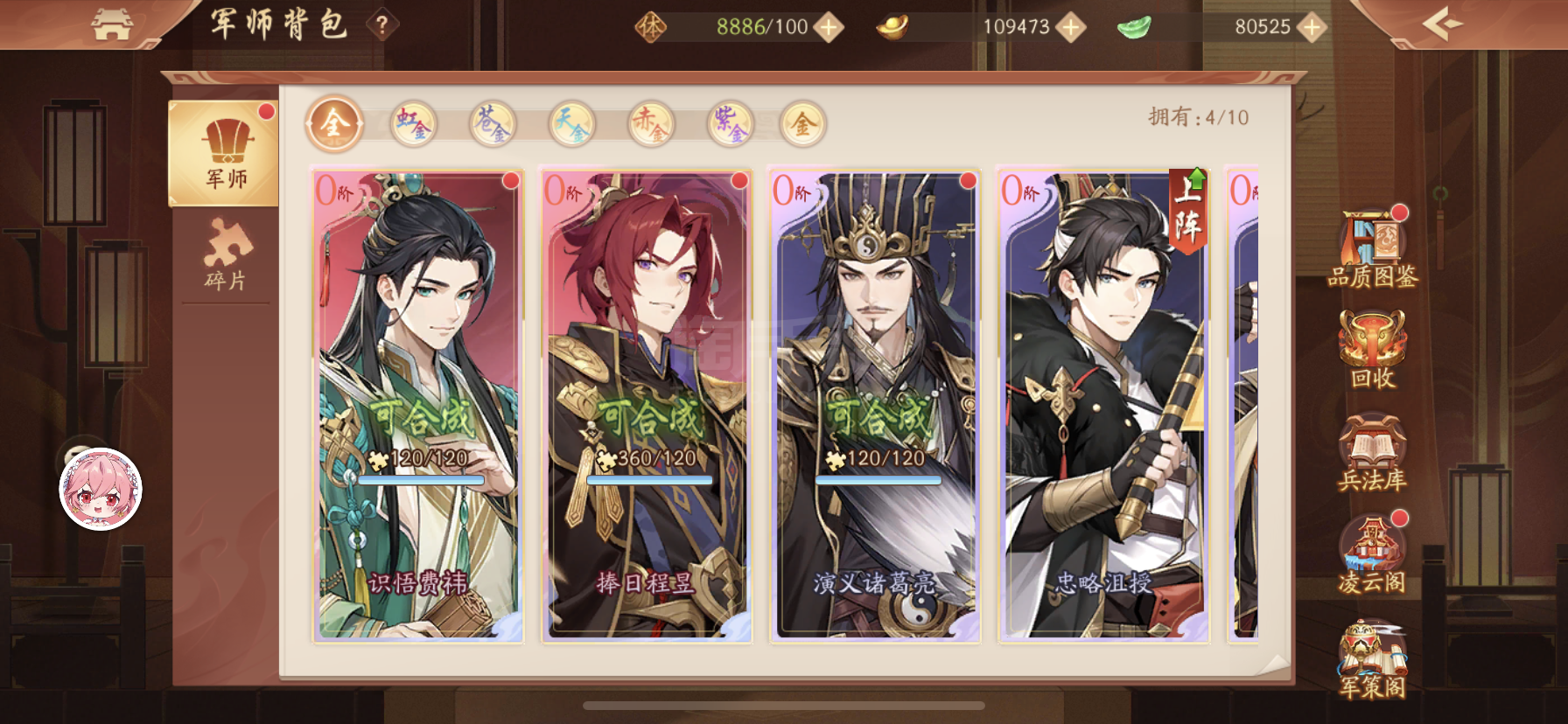Open the 回收 recycle cauldron icon
This screenshot has width=1568, height=724.
(x=1372, y=351)
